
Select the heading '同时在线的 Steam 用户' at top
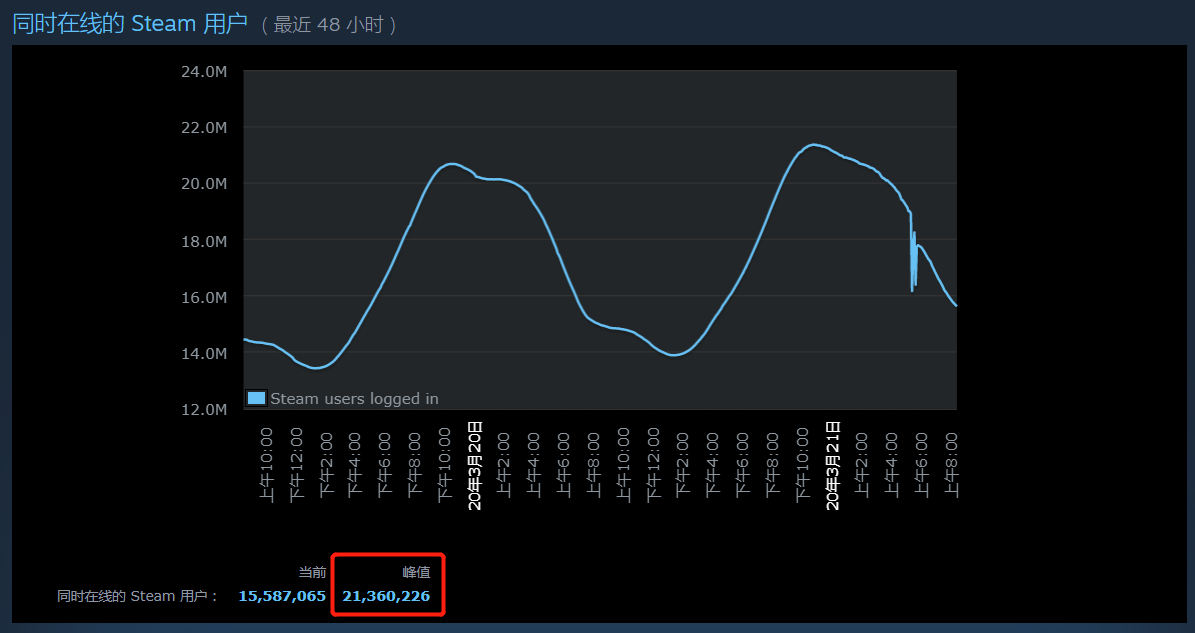(x=130, y=24)
